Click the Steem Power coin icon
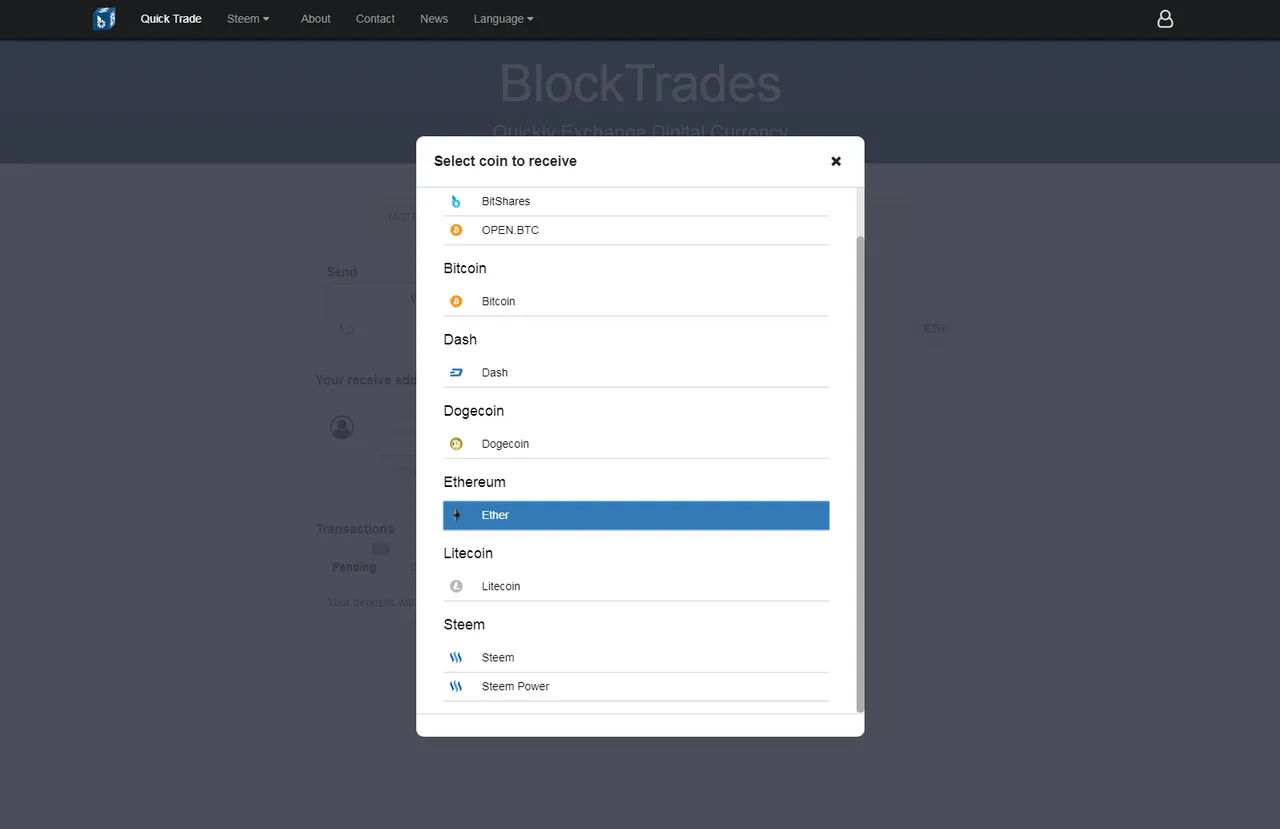This screenshot has width=1280, height=829. (x=456, y=686)
